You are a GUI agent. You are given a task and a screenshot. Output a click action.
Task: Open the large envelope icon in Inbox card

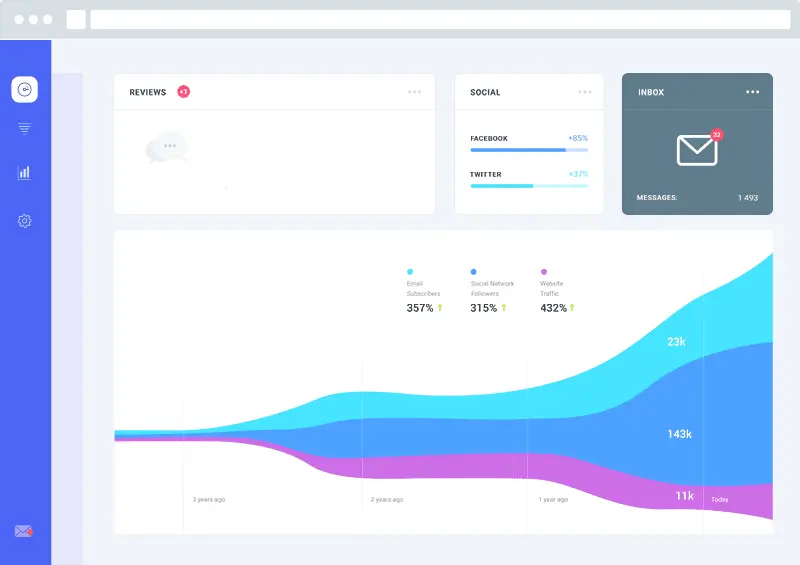tap(697, 150)
